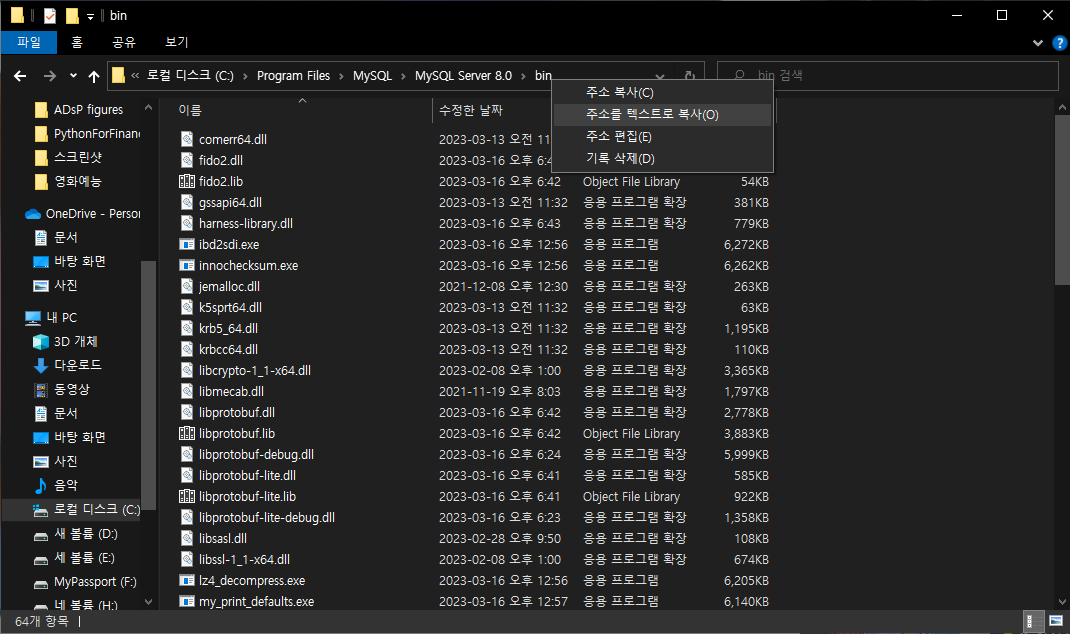The width and height of the screenshot is (1070, 634).
Task: Choose 주소 편집(E) from context menu
Action: pyautogui.click(x=662, y=136)
